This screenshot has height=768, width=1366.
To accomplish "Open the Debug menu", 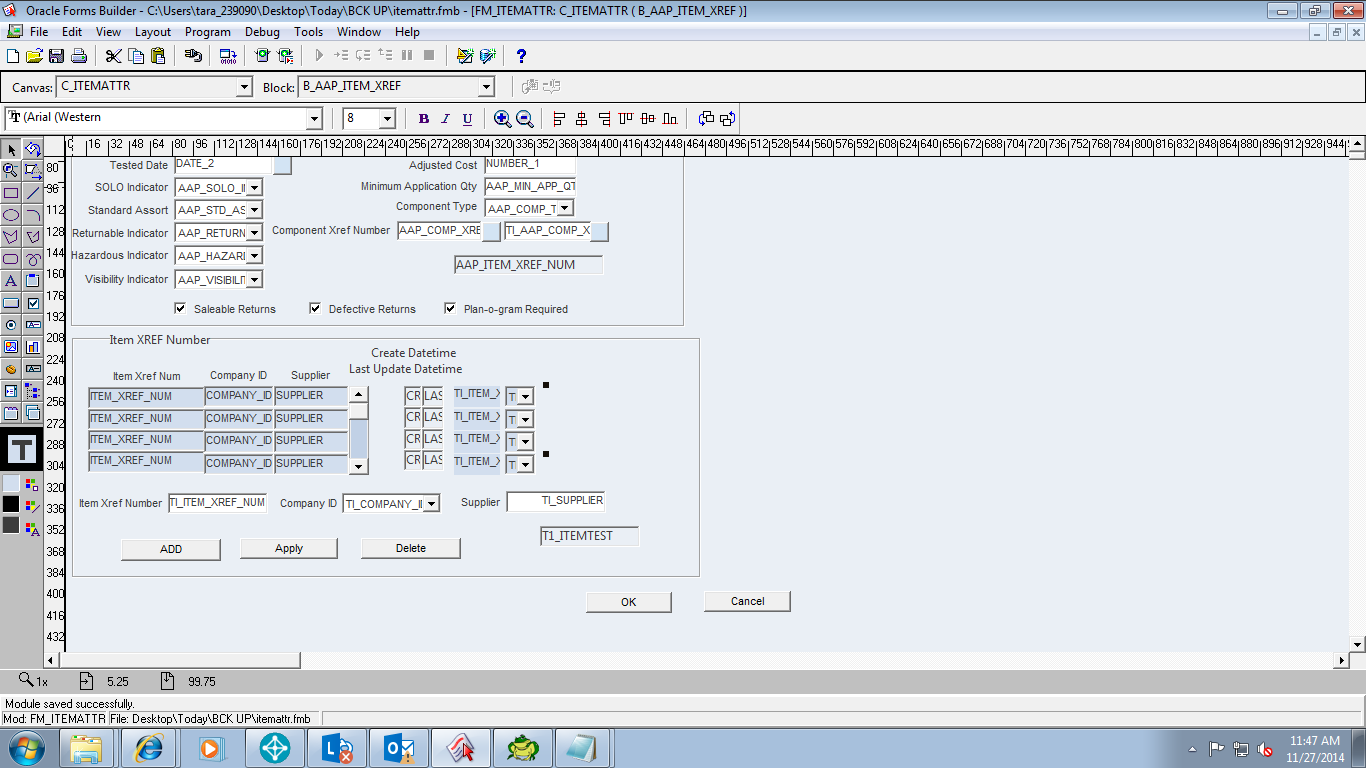I will click(263, 32).
